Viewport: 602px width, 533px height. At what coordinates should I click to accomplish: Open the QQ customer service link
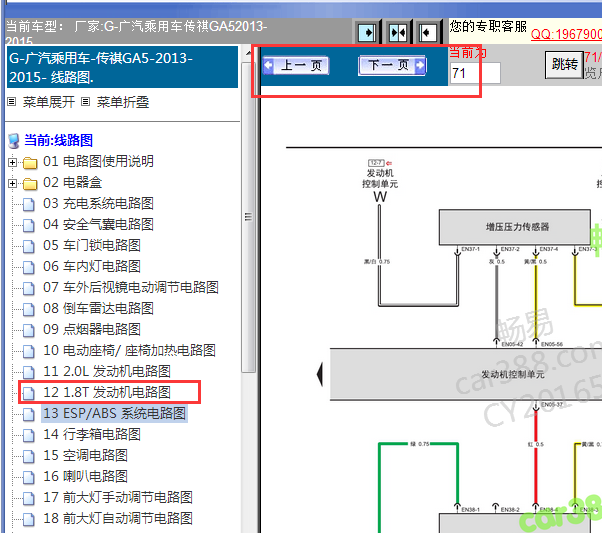pyautogui.click(x=566, y=34)
